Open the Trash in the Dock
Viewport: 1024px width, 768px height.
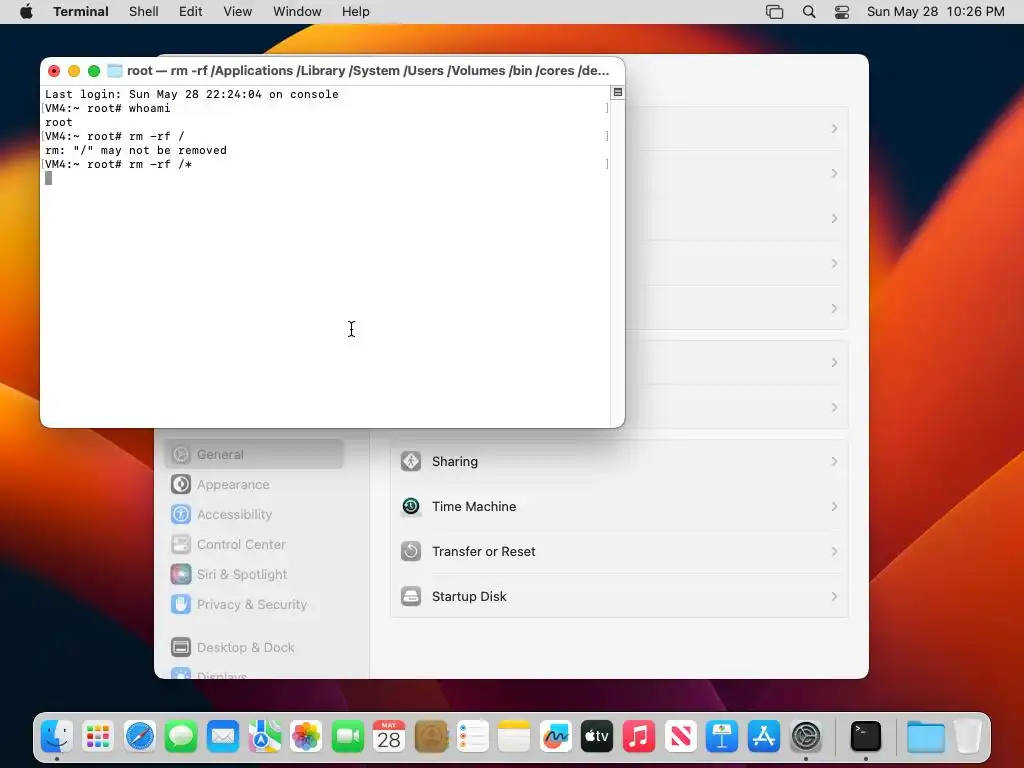[968, 737]
